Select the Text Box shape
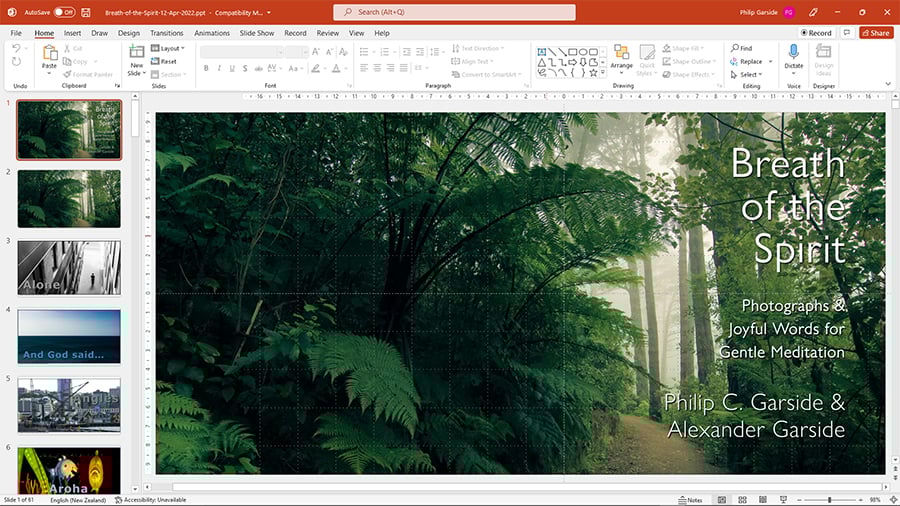The height and width of the screenshot is (506, 900). point(541,52)
